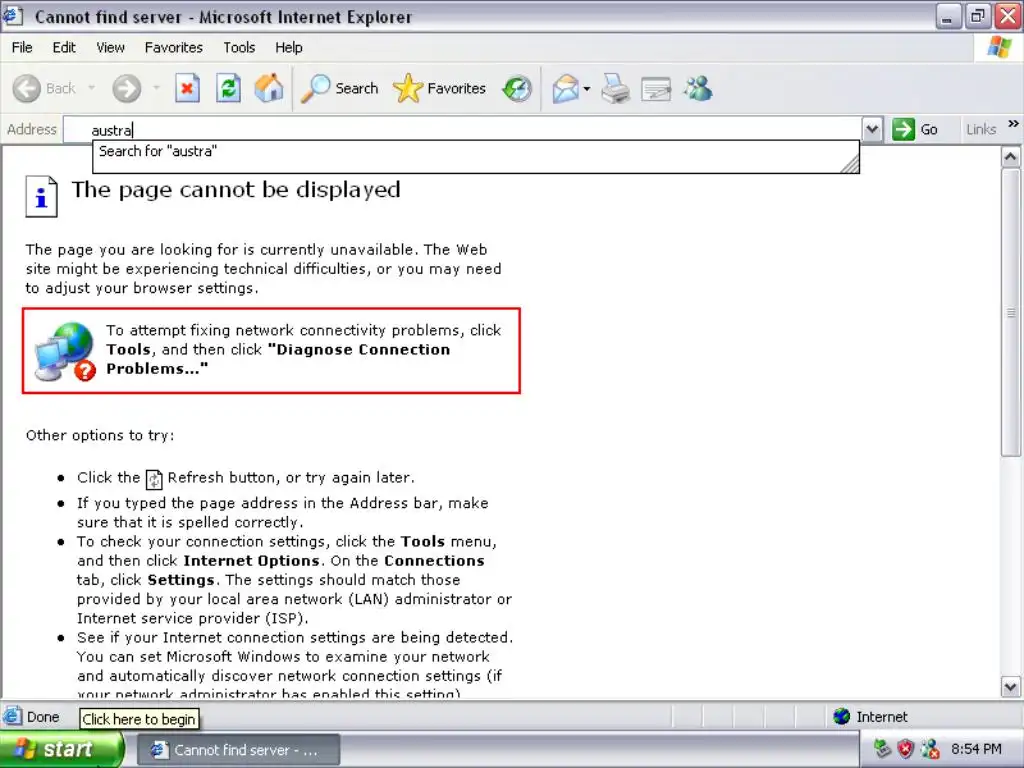Open the File menu

tap(22, 48)
